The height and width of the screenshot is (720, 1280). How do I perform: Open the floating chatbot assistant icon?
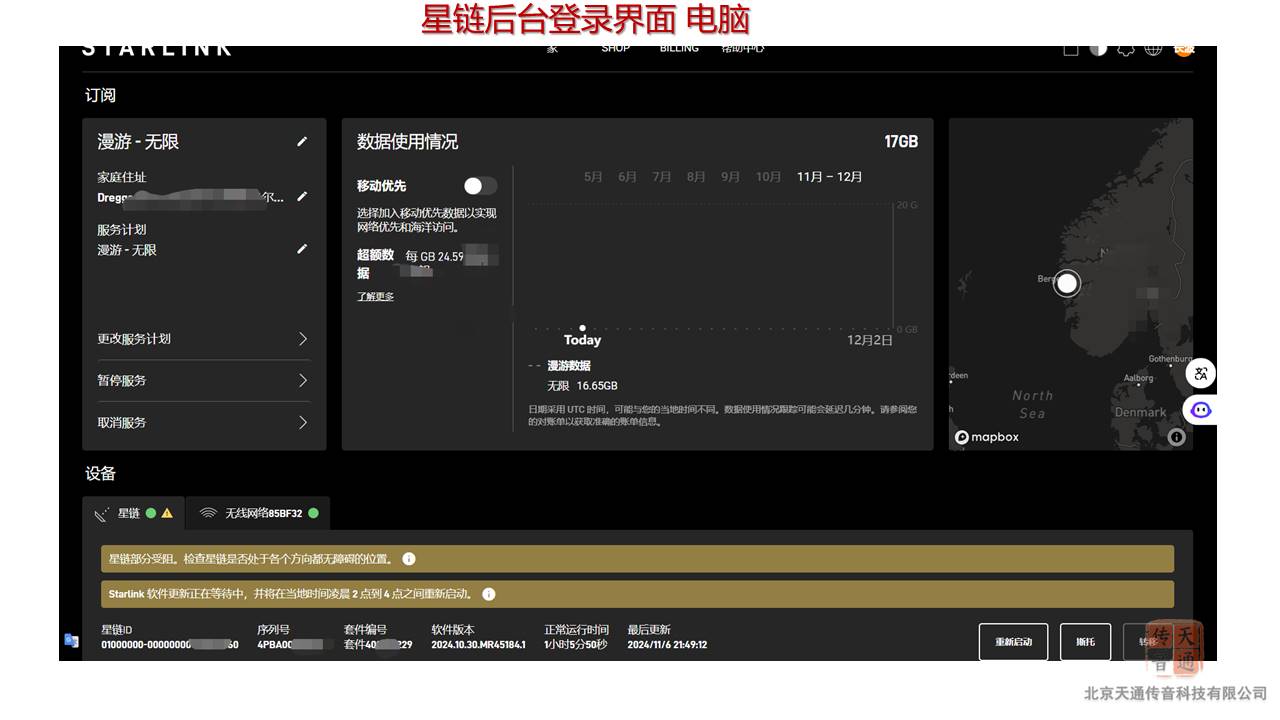[x=1201, y=410]
